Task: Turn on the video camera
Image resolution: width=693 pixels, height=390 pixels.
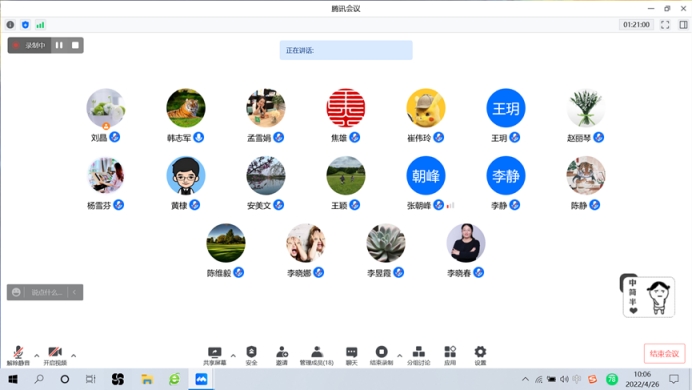Action: click(x=55, y=356)
